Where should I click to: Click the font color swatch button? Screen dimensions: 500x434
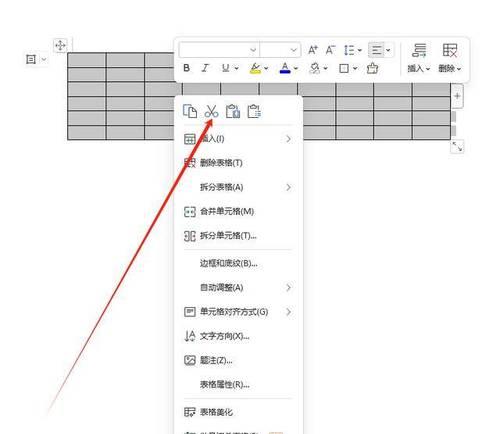285,68
